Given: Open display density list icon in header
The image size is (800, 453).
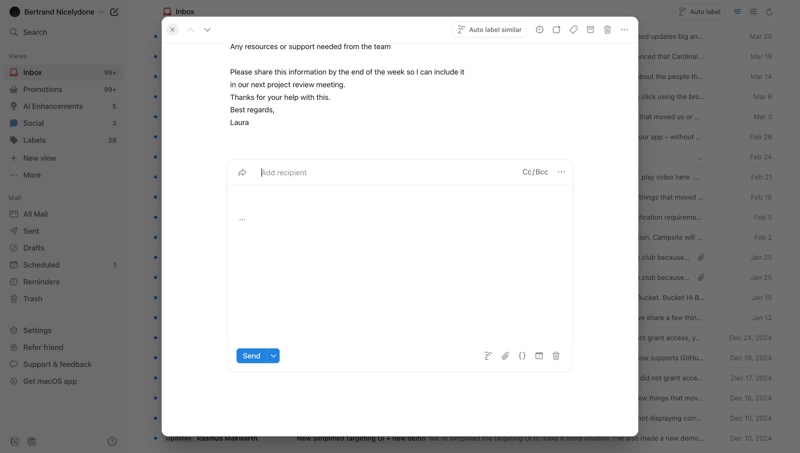Looking at the screenshot, I should (753, 12).
